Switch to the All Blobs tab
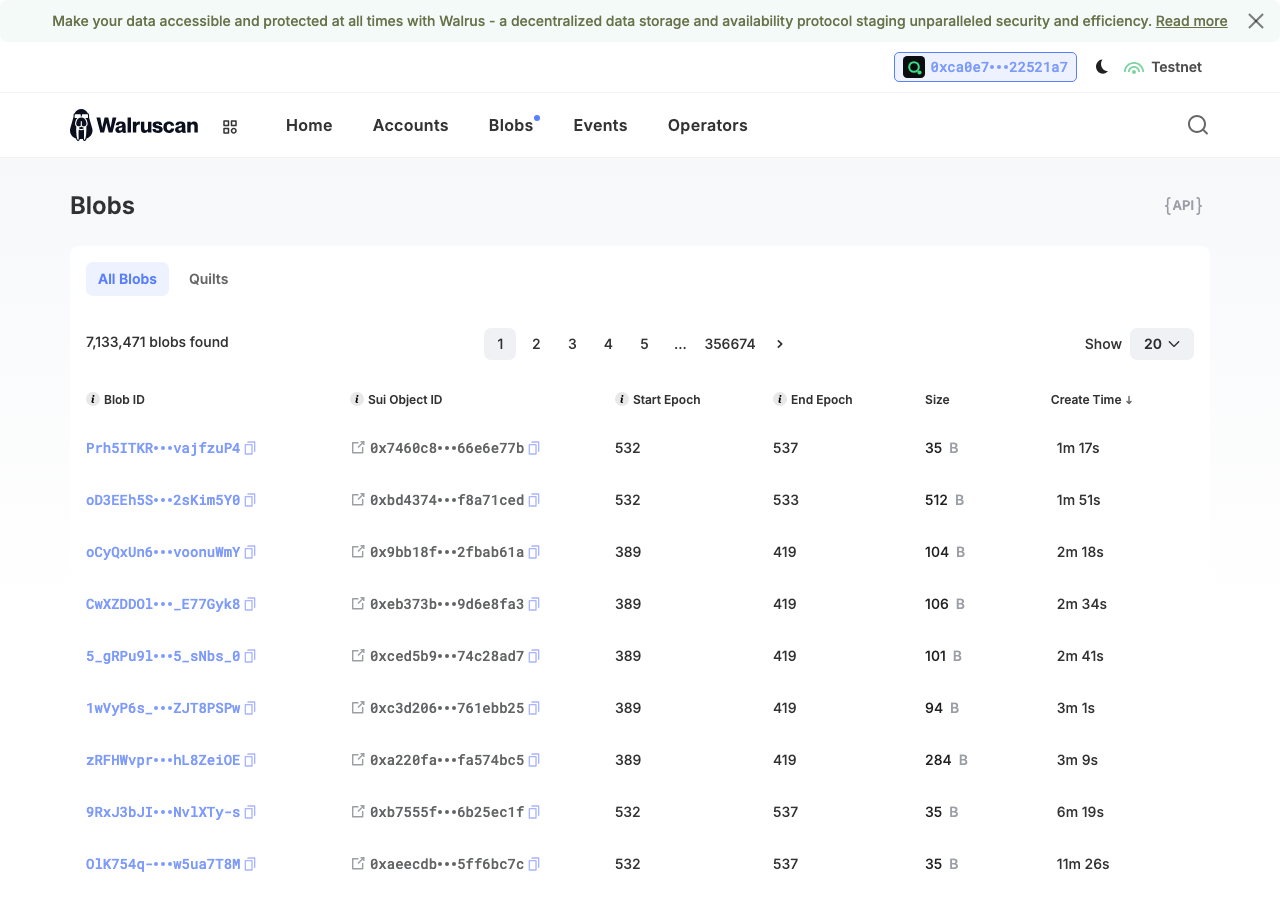The width and height of the screenshot is (1280, 900). click(x=127, y=279)
